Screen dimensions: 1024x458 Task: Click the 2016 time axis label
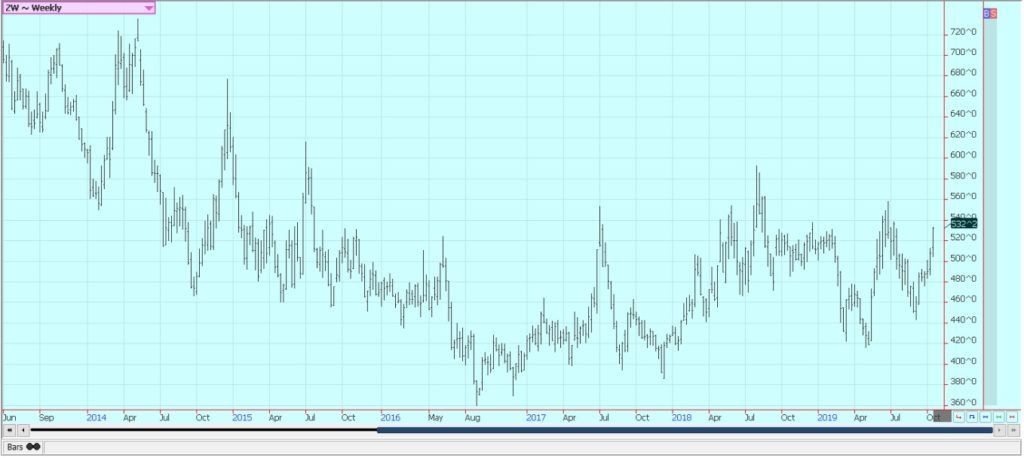(x=391, y=417)
